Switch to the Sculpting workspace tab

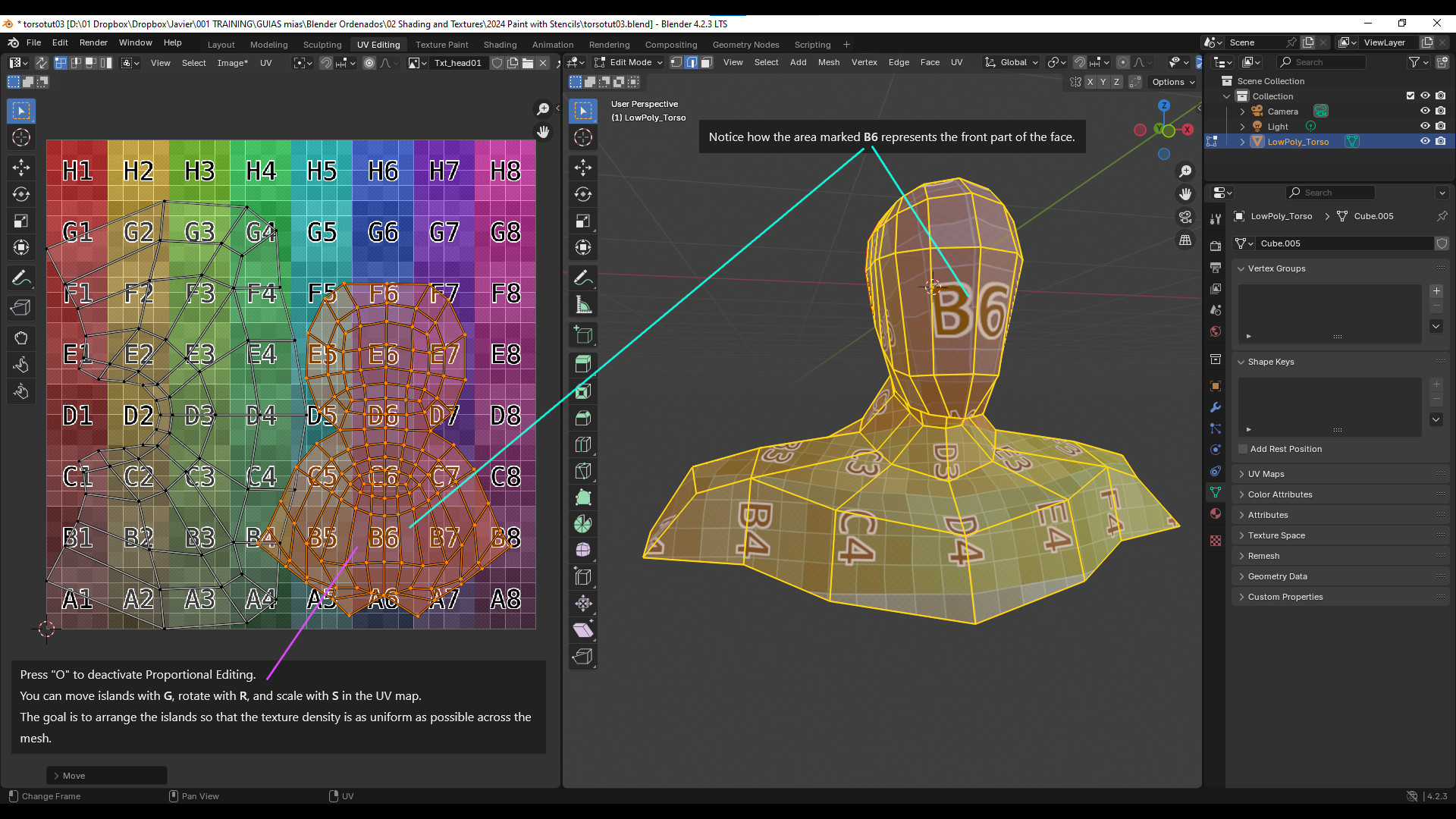click(x=322, y=45)
